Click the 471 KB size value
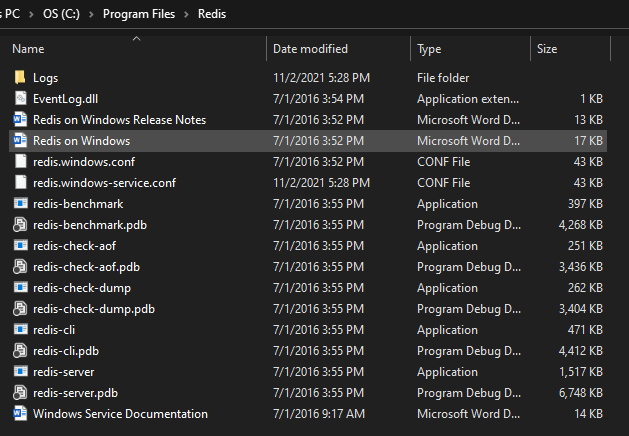The image size is (629, 436). pyautogui.click(x=585, y=330)
